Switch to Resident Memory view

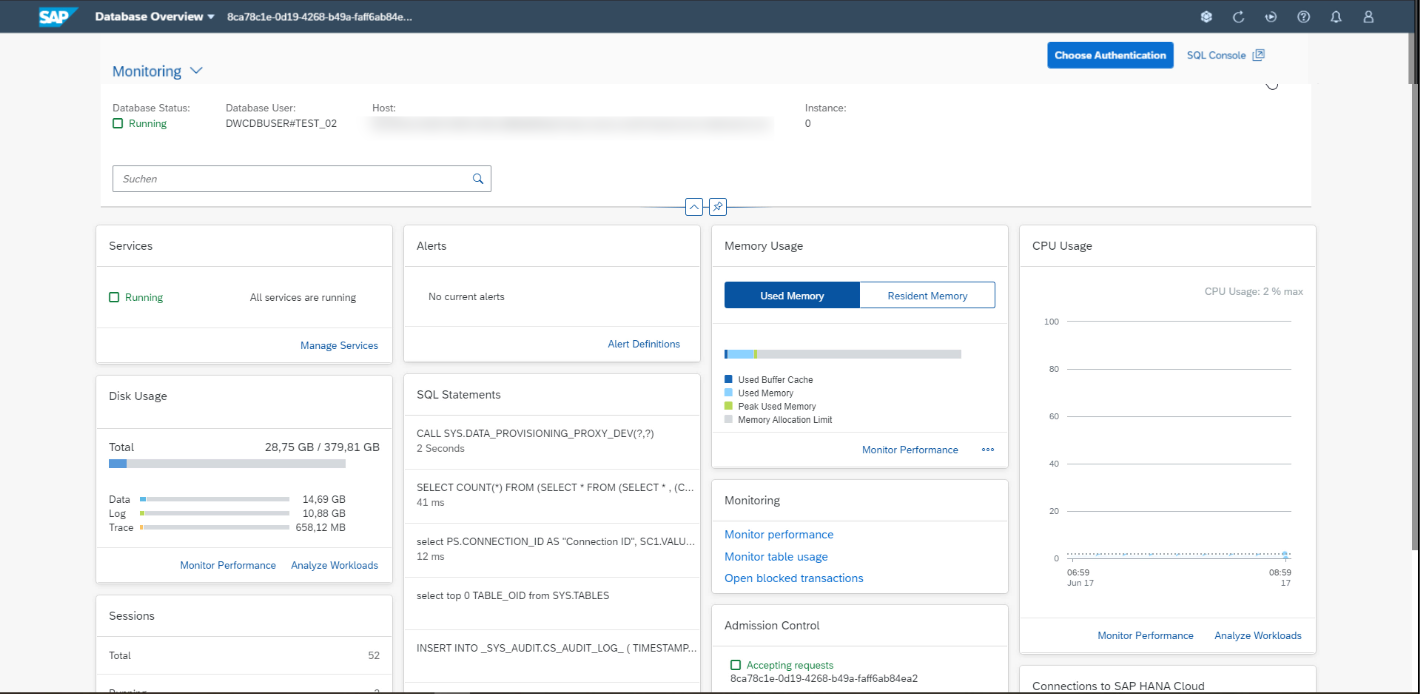(x=927, y=296)
